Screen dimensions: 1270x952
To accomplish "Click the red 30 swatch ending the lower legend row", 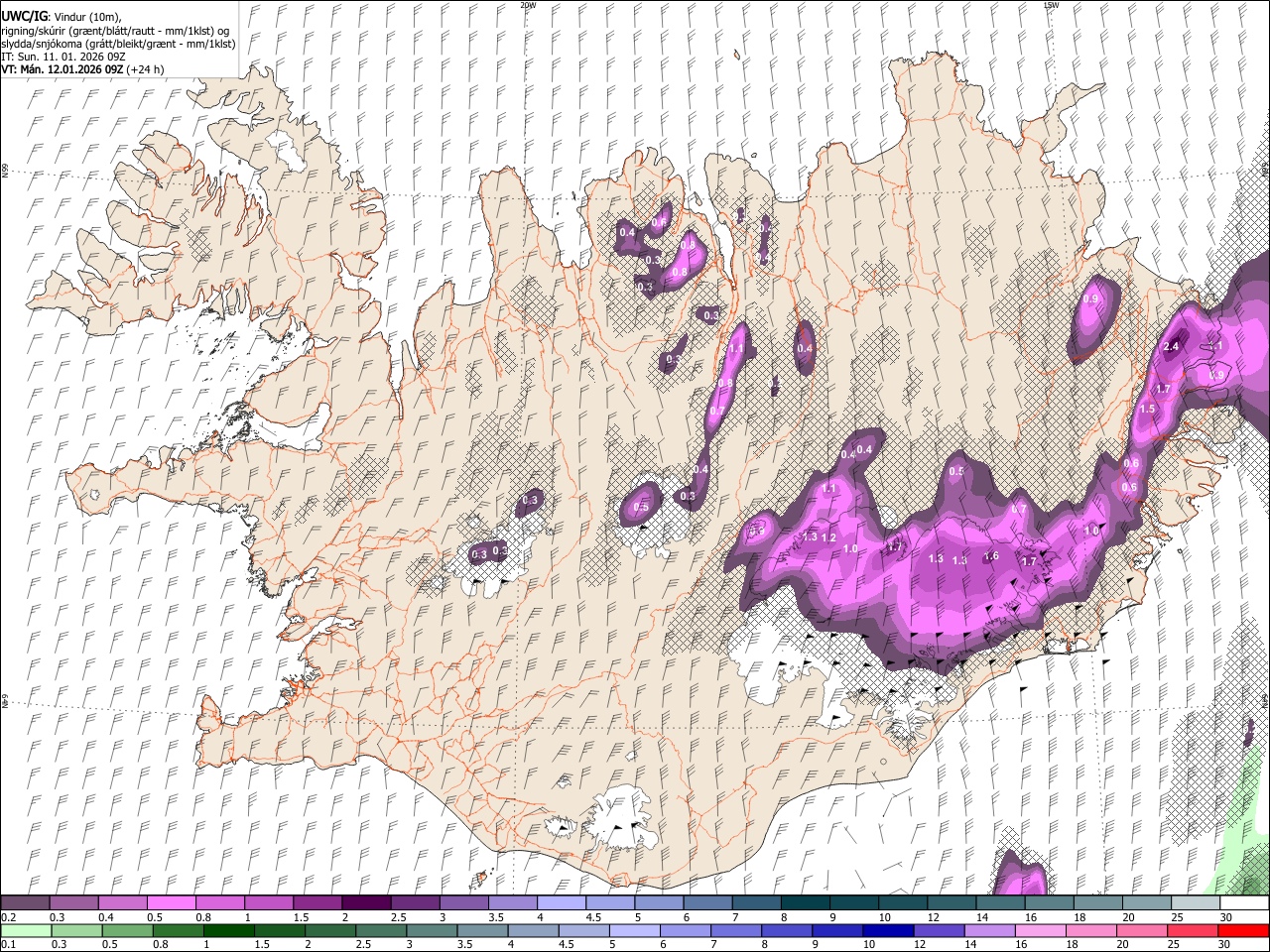I will (1244, 930).
